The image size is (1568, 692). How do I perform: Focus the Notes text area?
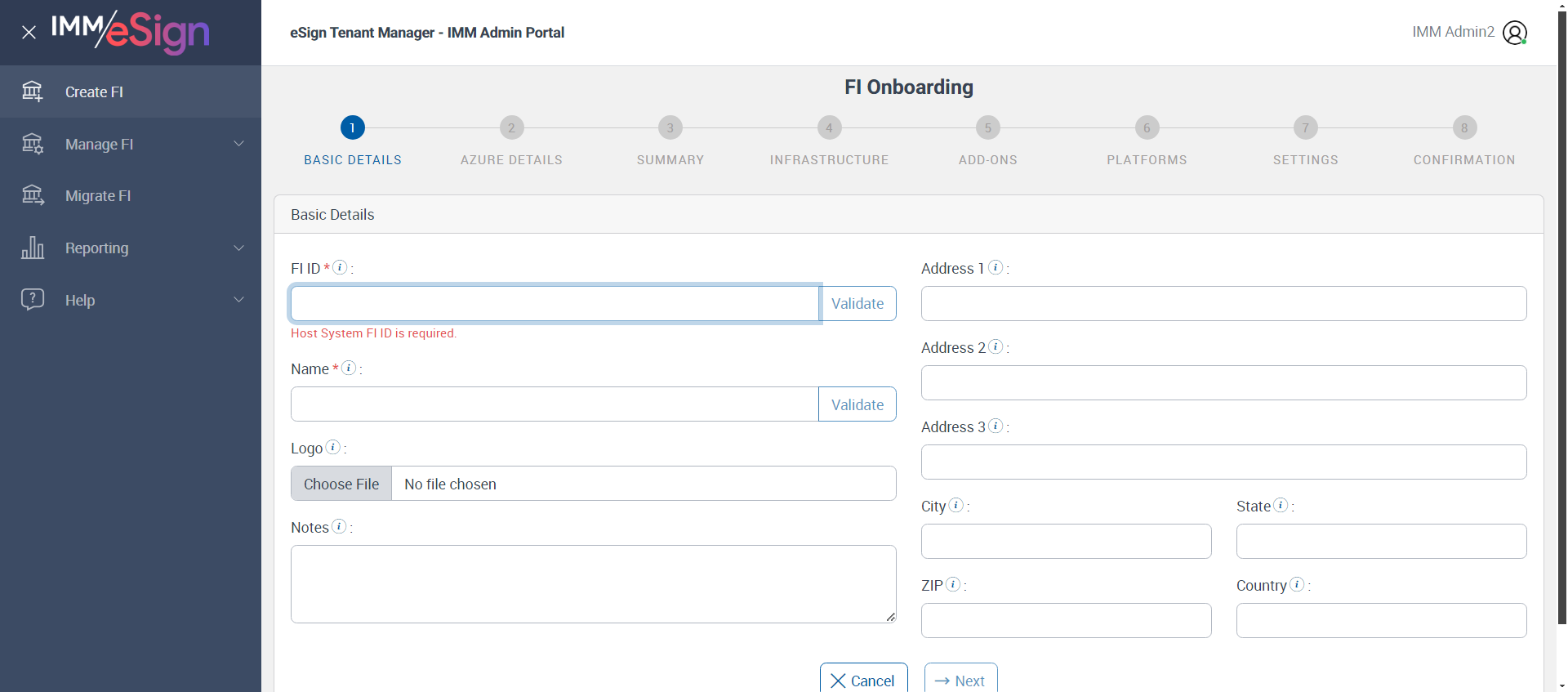click(593, 584)
